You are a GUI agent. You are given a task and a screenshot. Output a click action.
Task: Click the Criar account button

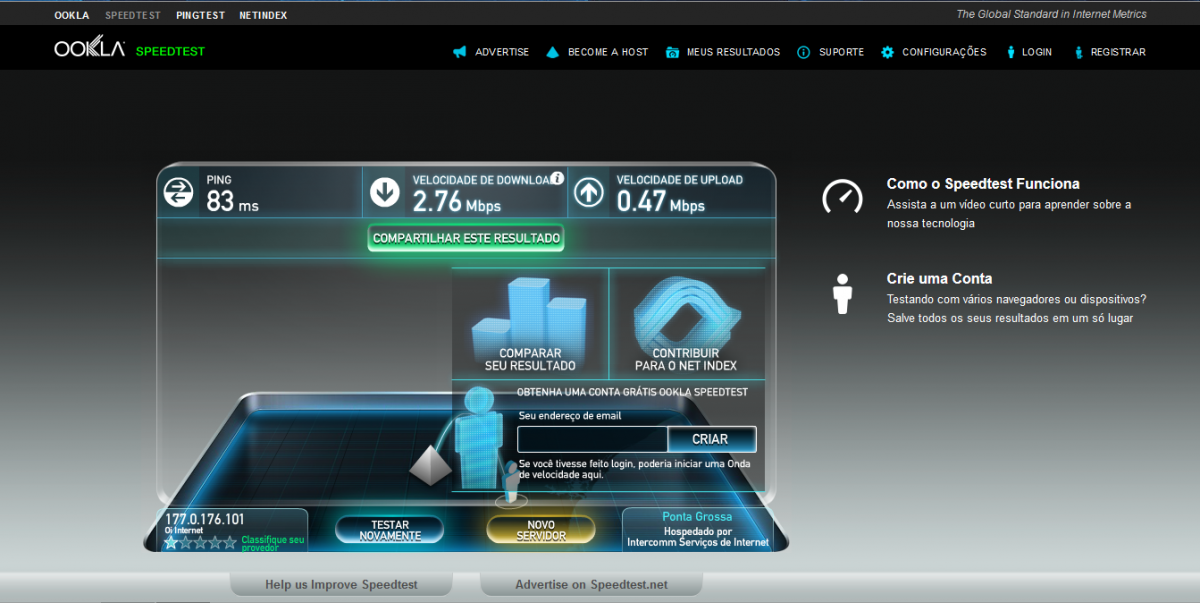pos(711,439)
